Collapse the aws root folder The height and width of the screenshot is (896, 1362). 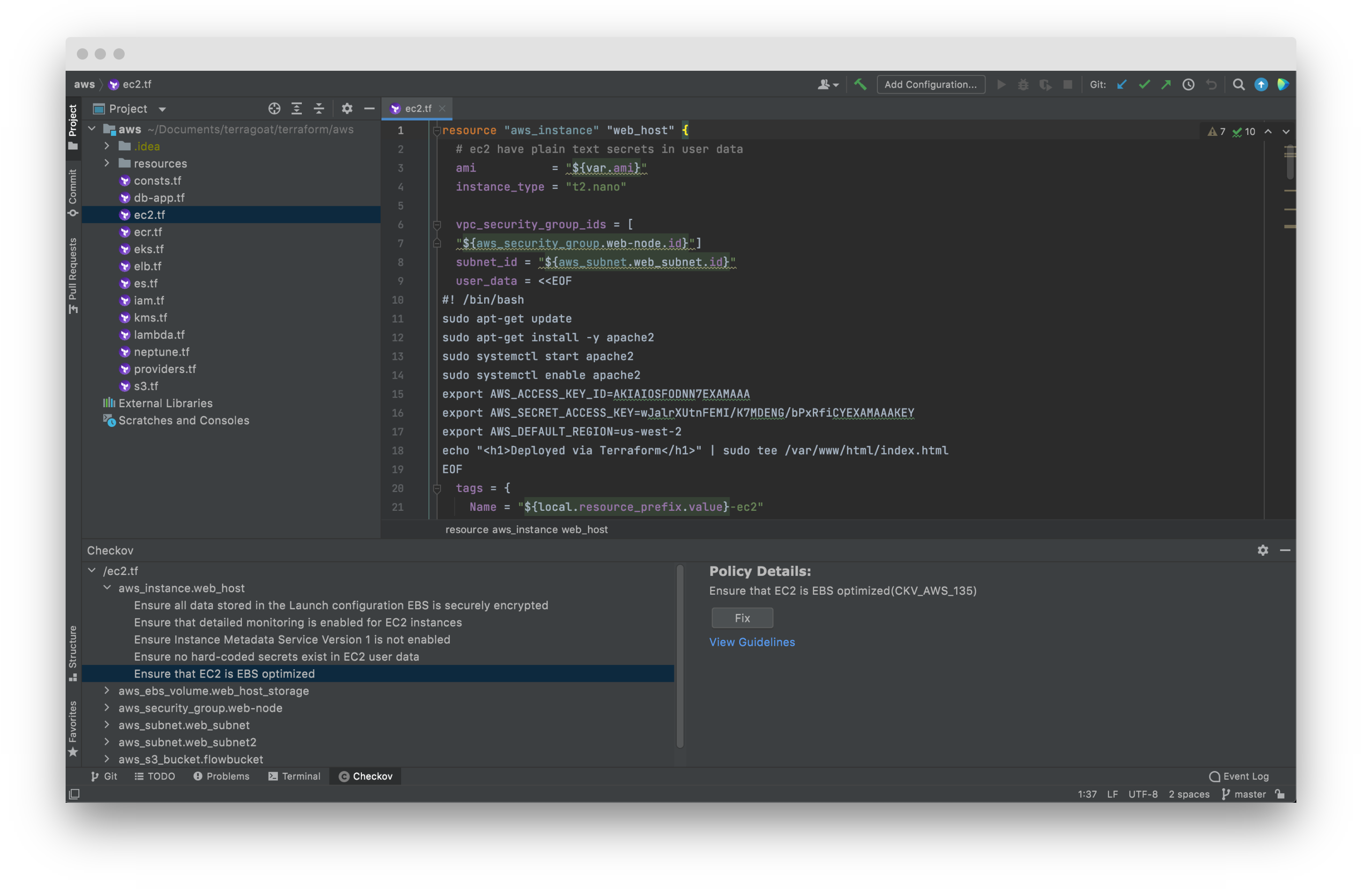coord(91,129)
